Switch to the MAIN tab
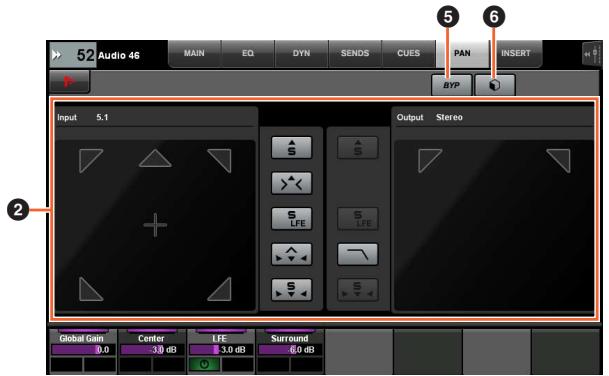Viewport: 609px width, 376px height. click(194, 53)
